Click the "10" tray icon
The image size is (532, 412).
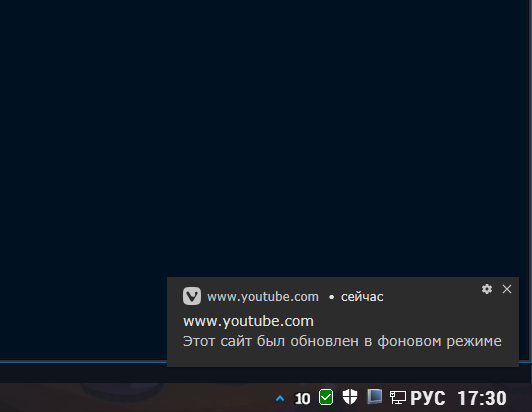[302, 398]
